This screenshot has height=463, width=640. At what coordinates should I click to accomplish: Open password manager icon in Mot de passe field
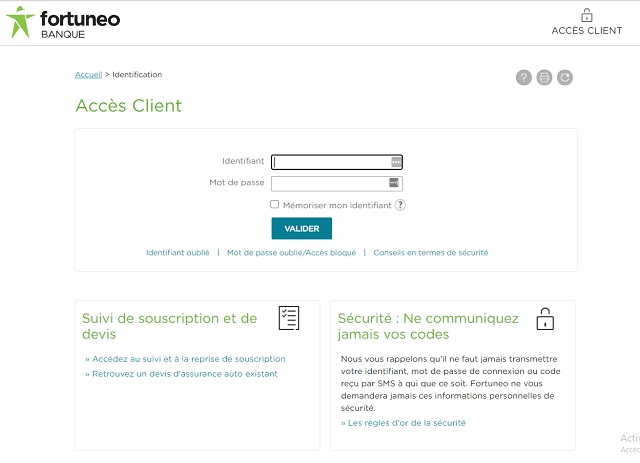[393, 183]
